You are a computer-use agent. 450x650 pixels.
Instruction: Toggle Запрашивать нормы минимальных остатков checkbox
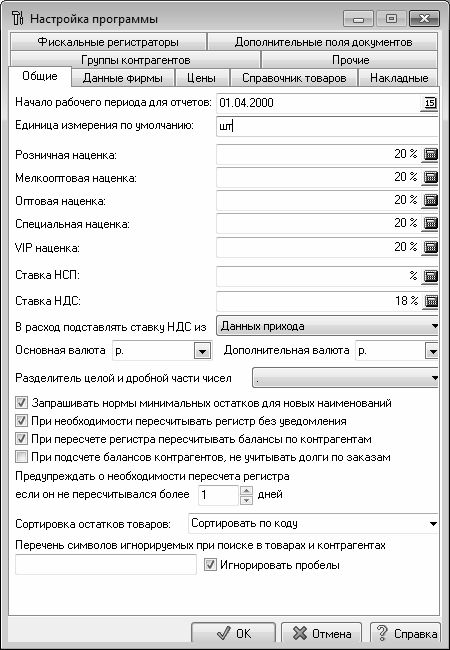21,403
